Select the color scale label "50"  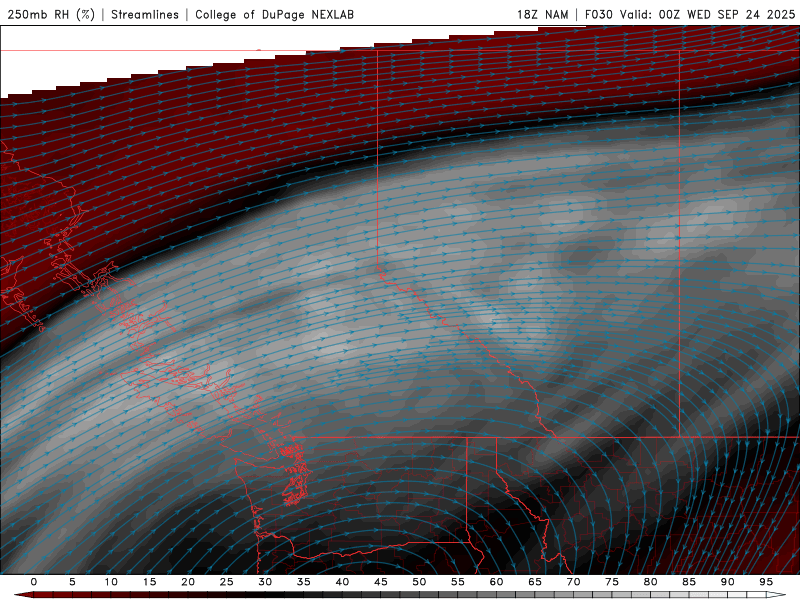click(x=419, y=582)
